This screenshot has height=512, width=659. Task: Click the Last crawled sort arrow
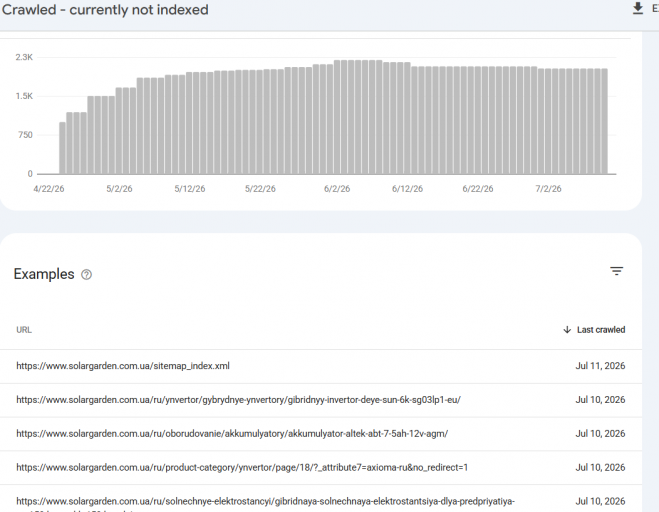567,330
